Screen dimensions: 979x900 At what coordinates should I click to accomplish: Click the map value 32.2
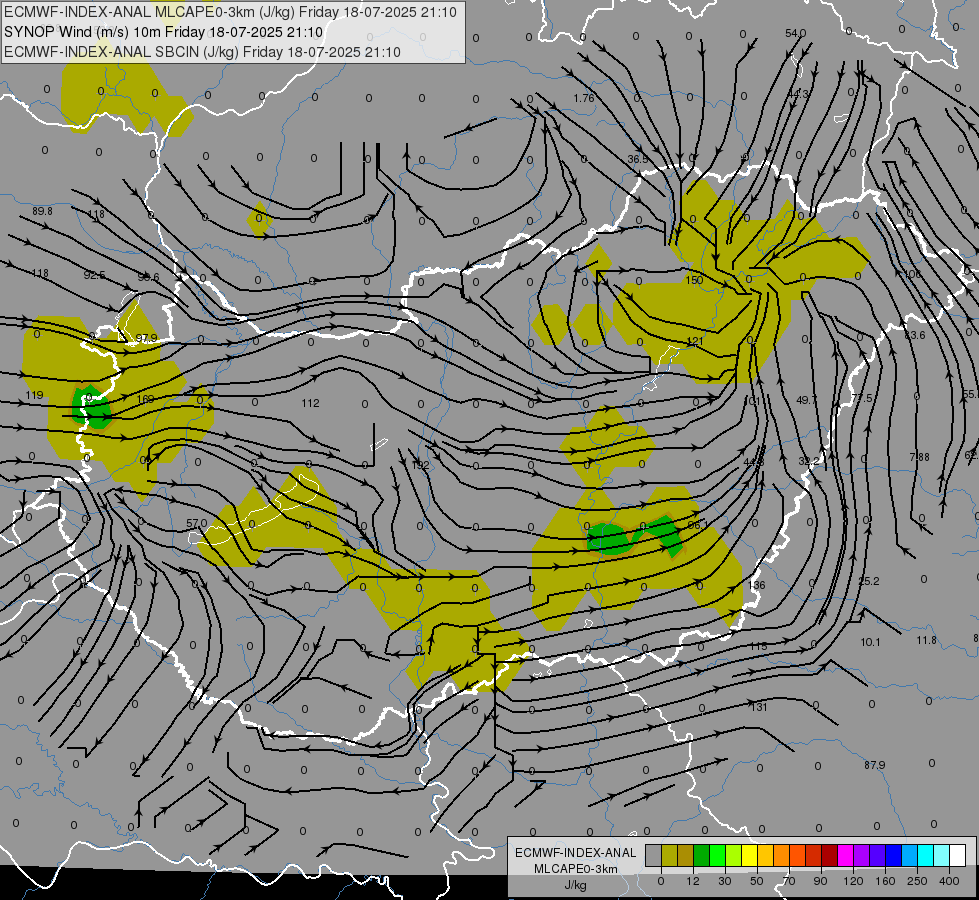[809, 461]
